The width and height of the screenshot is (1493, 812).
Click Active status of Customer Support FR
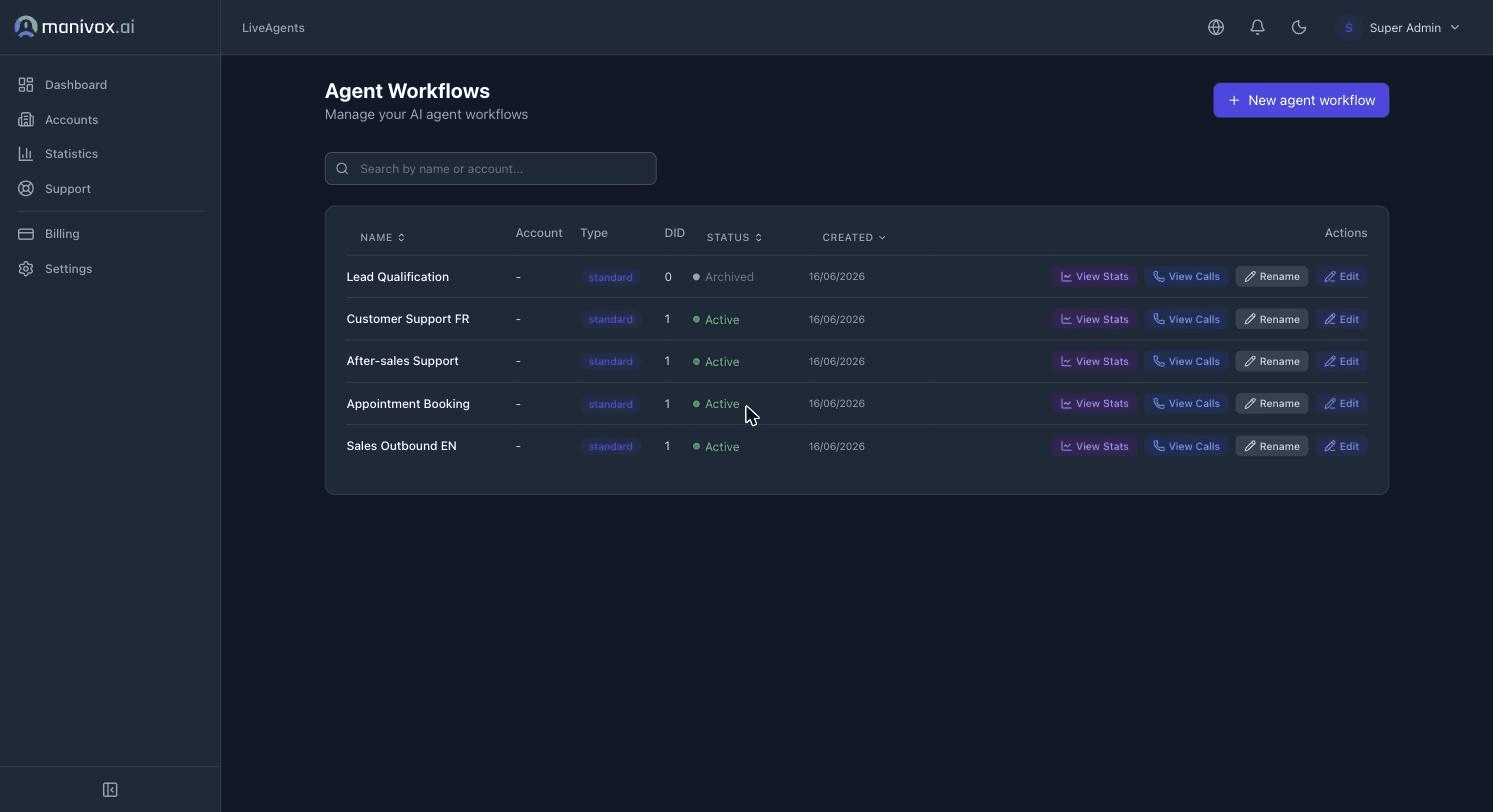tap(716, 320)
